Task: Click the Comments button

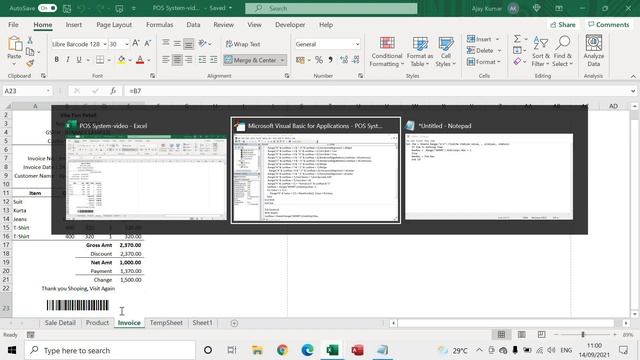Action: [609, 24]
